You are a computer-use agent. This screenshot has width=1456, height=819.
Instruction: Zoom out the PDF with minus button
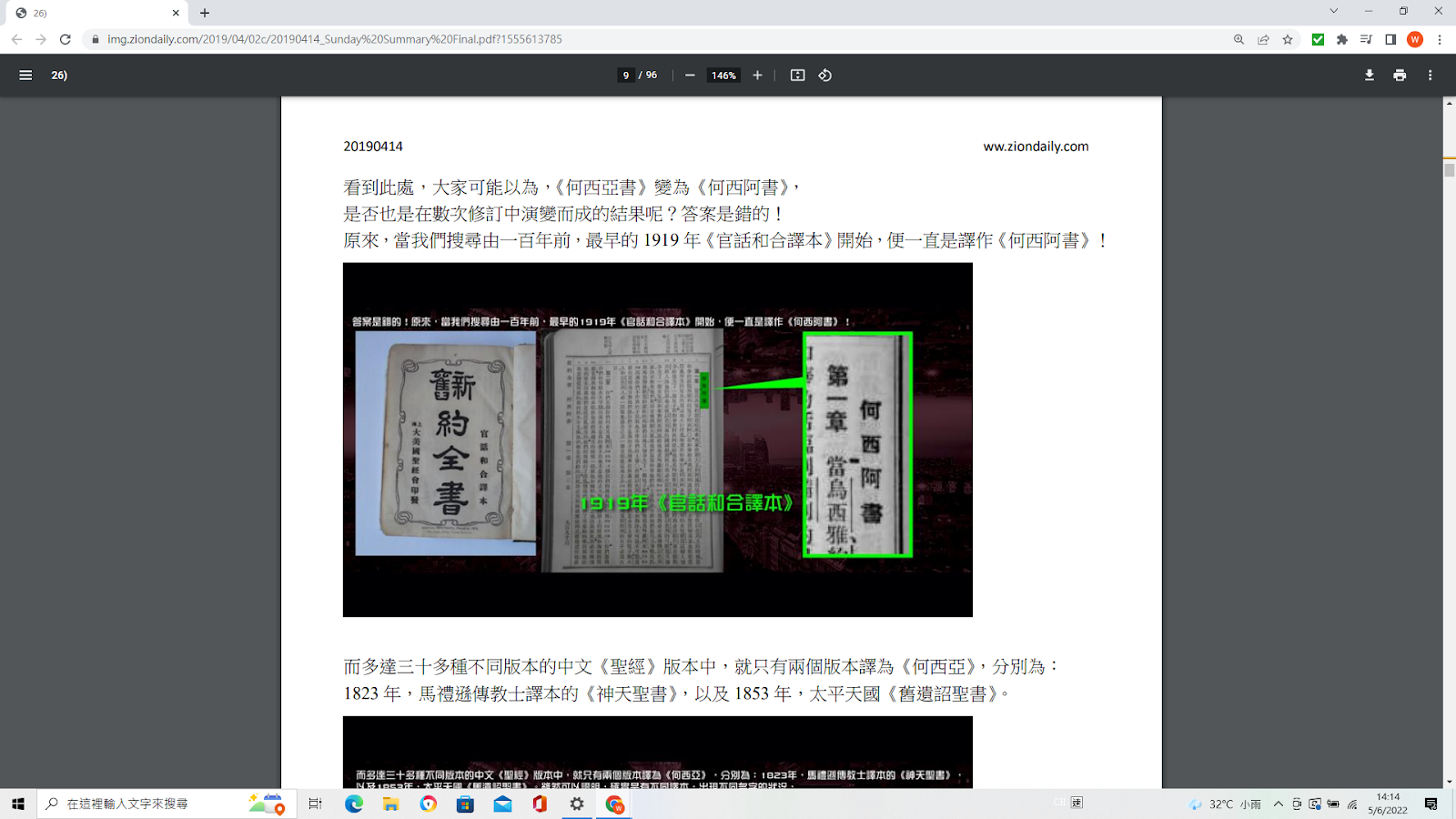(x=690, y=76)
